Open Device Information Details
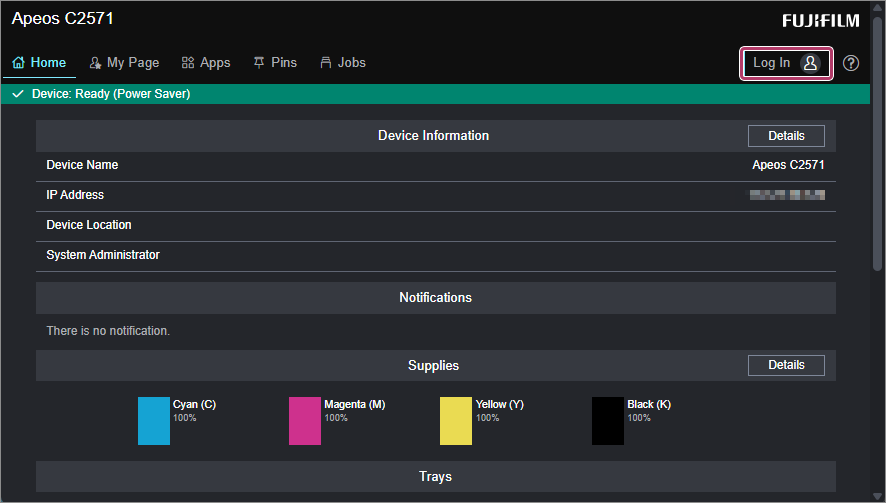The height and width of the screenshot is (503, 886). point(787,136)
